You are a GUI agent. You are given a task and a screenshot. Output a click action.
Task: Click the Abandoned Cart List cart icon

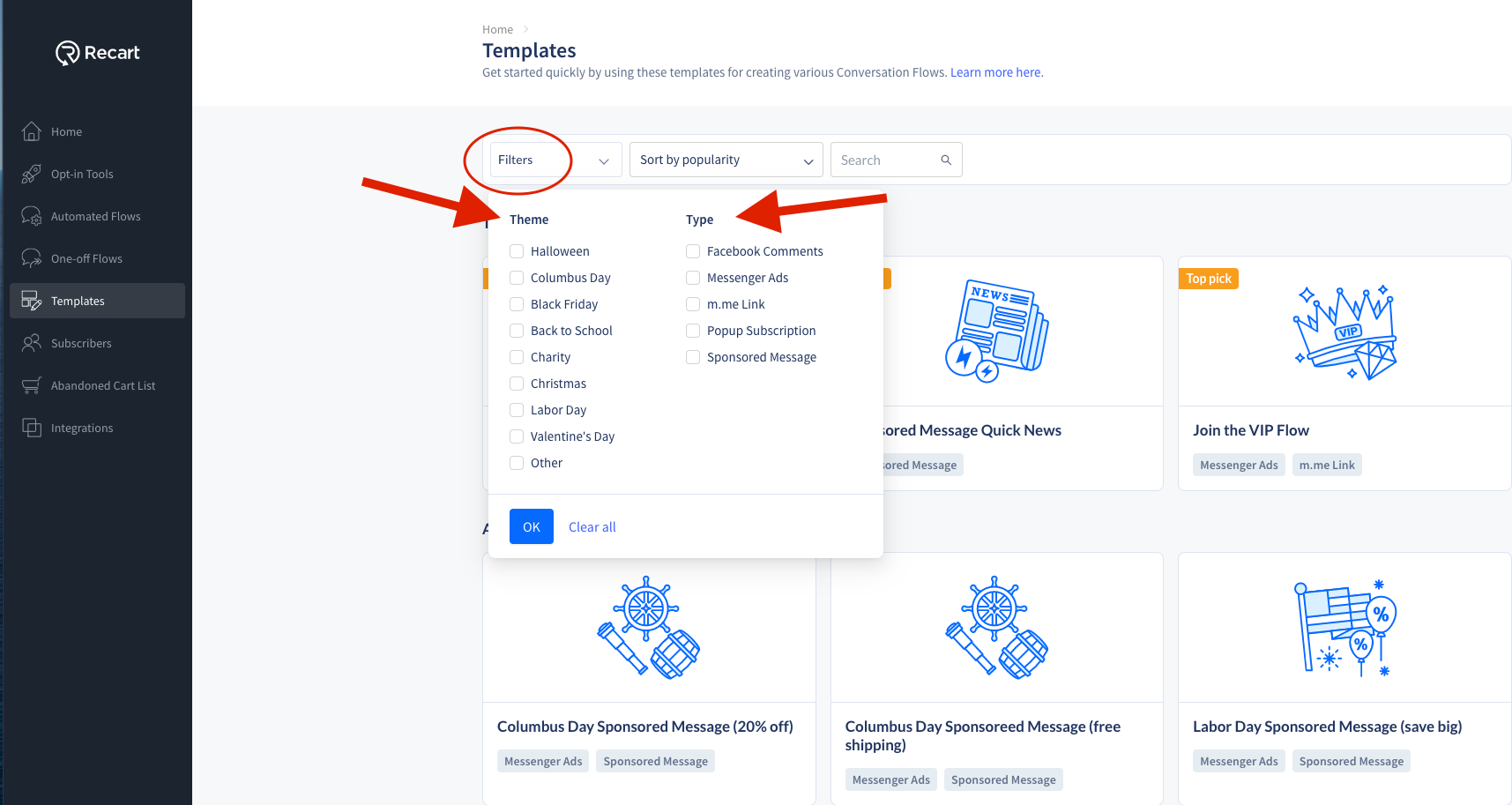tap(32, 385)
